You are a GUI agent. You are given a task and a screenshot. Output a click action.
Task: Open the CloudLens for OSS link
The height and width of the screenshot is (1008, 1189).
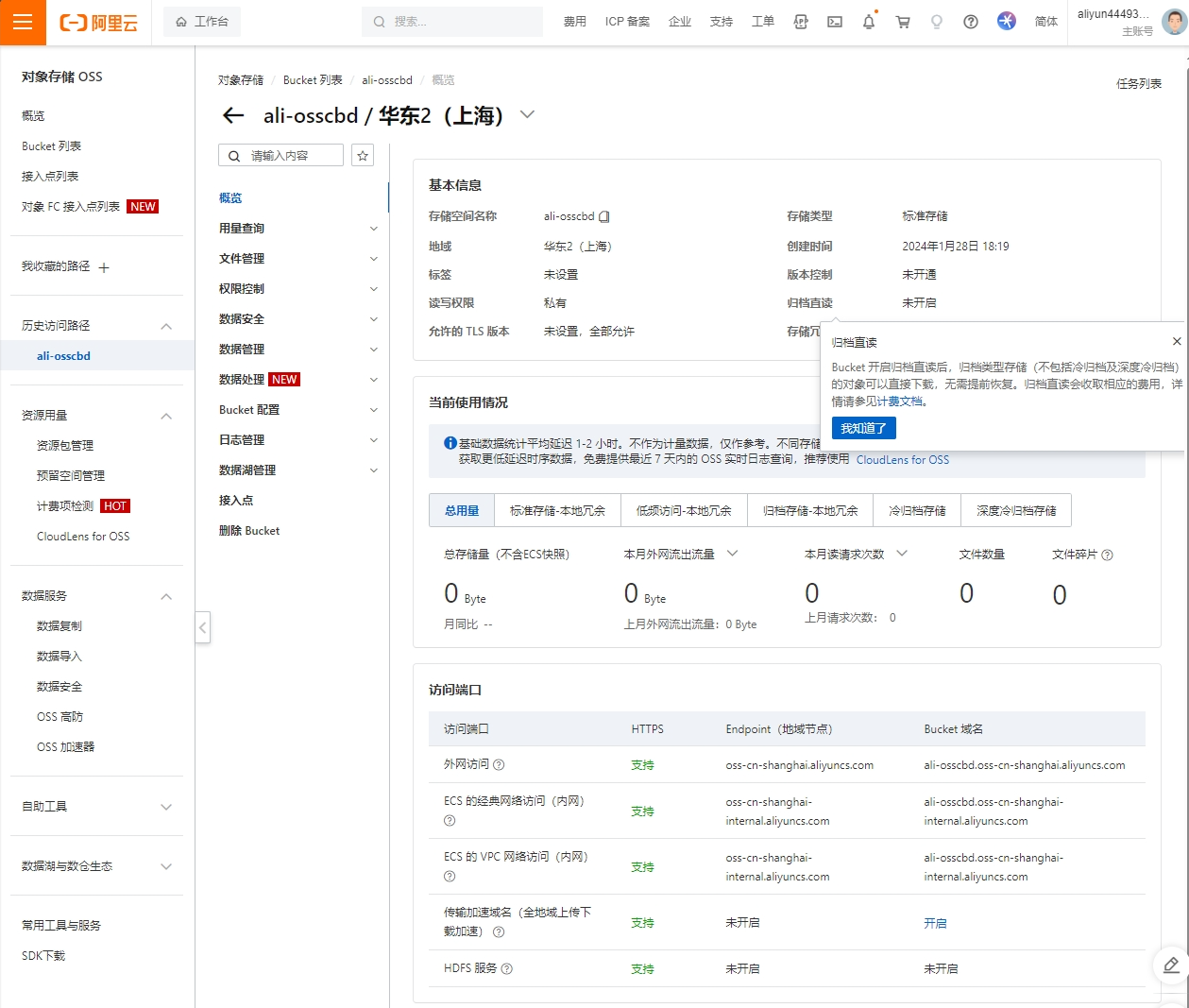902,460
